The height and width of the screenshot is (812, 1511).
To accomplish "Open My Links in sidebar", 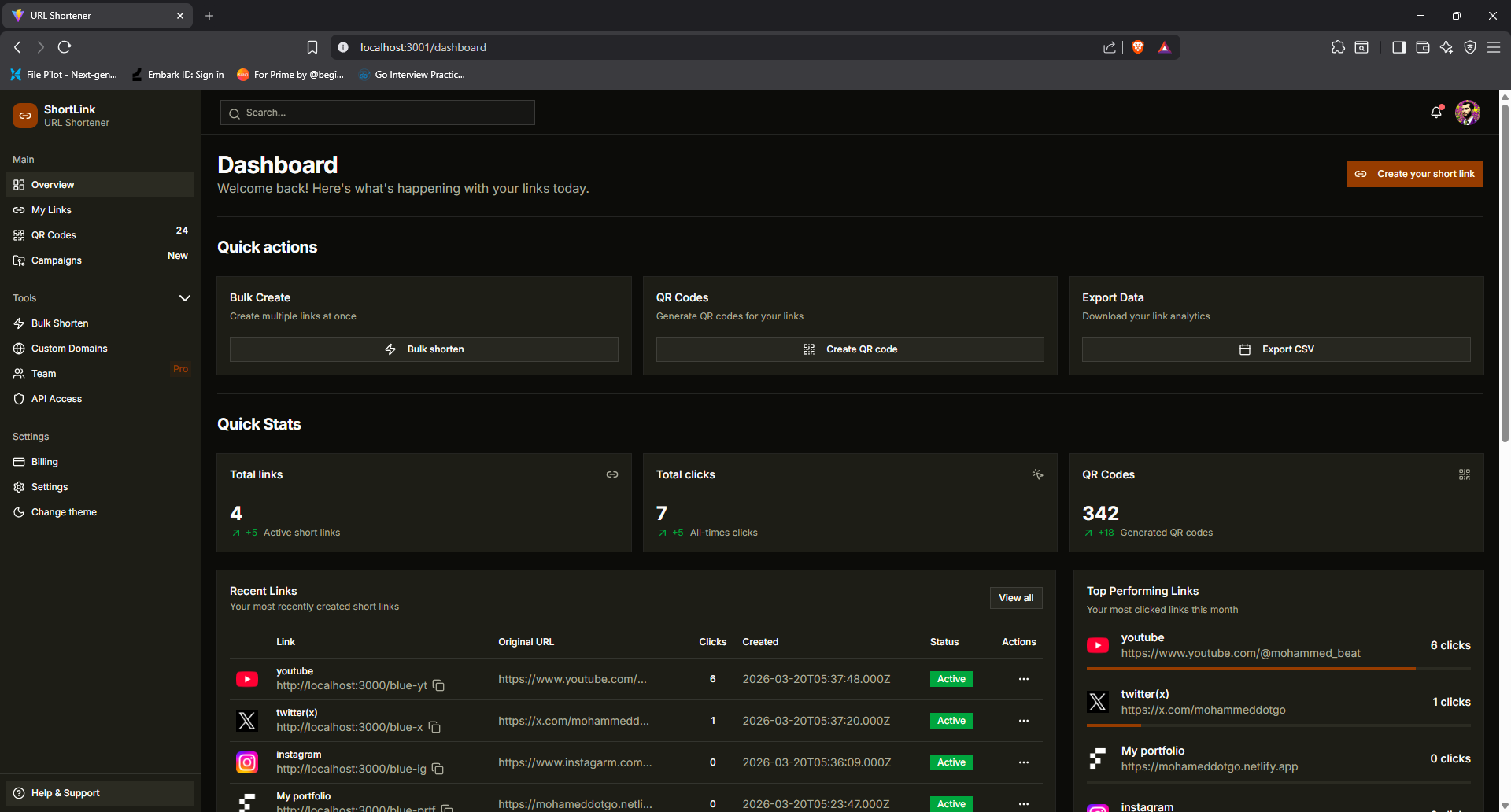I will point(51,210).
